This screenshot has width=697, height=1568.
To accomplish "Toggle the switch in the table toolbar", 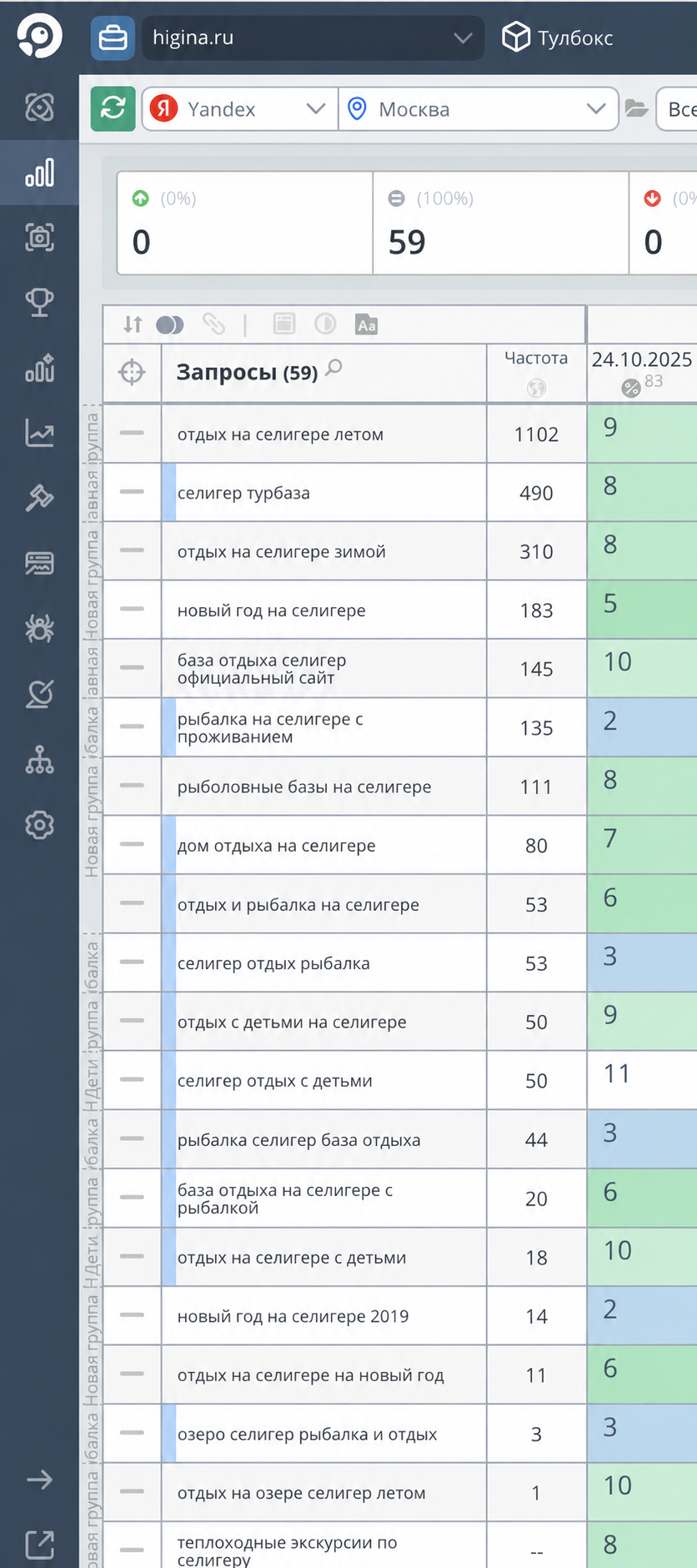I will [170, 324].
